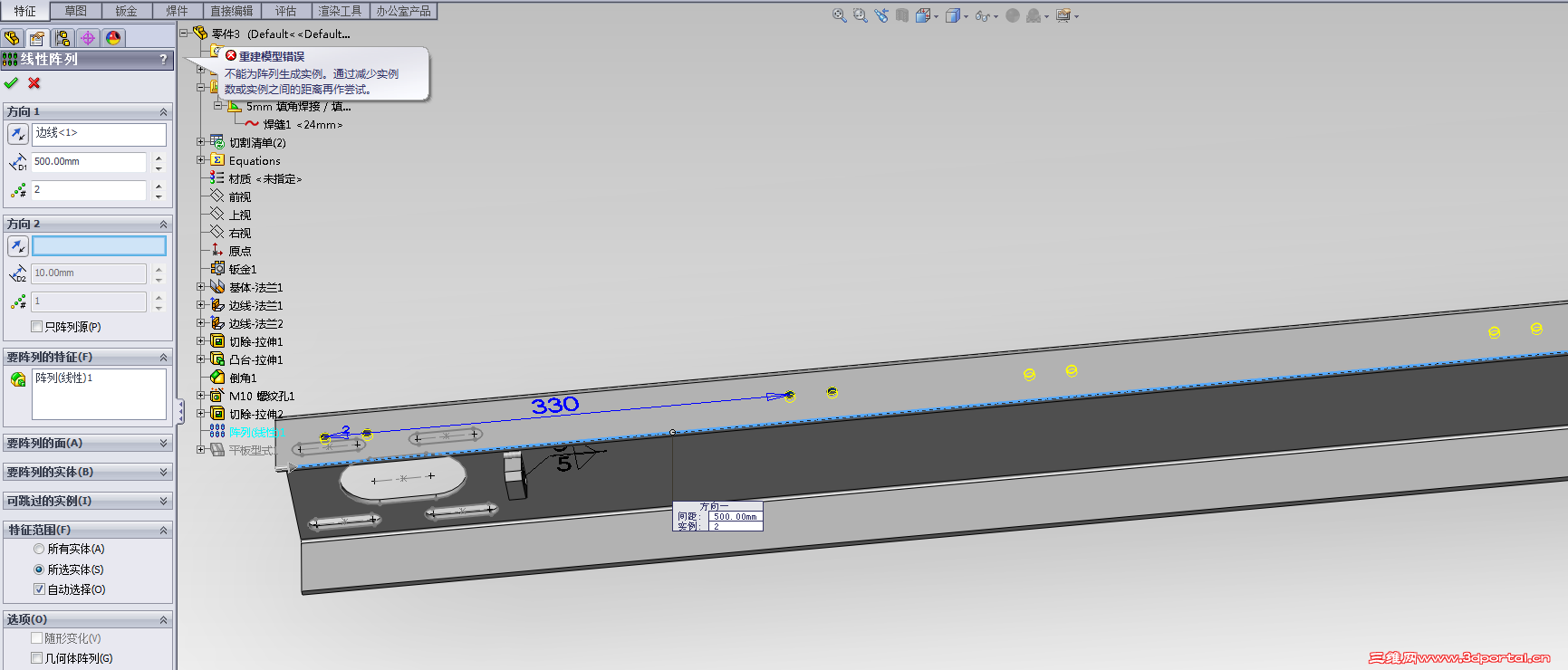Switch to the 渲染工具 tab
Image resolution: width=1568 pixels, height=670 pixels.
(341, 11)
